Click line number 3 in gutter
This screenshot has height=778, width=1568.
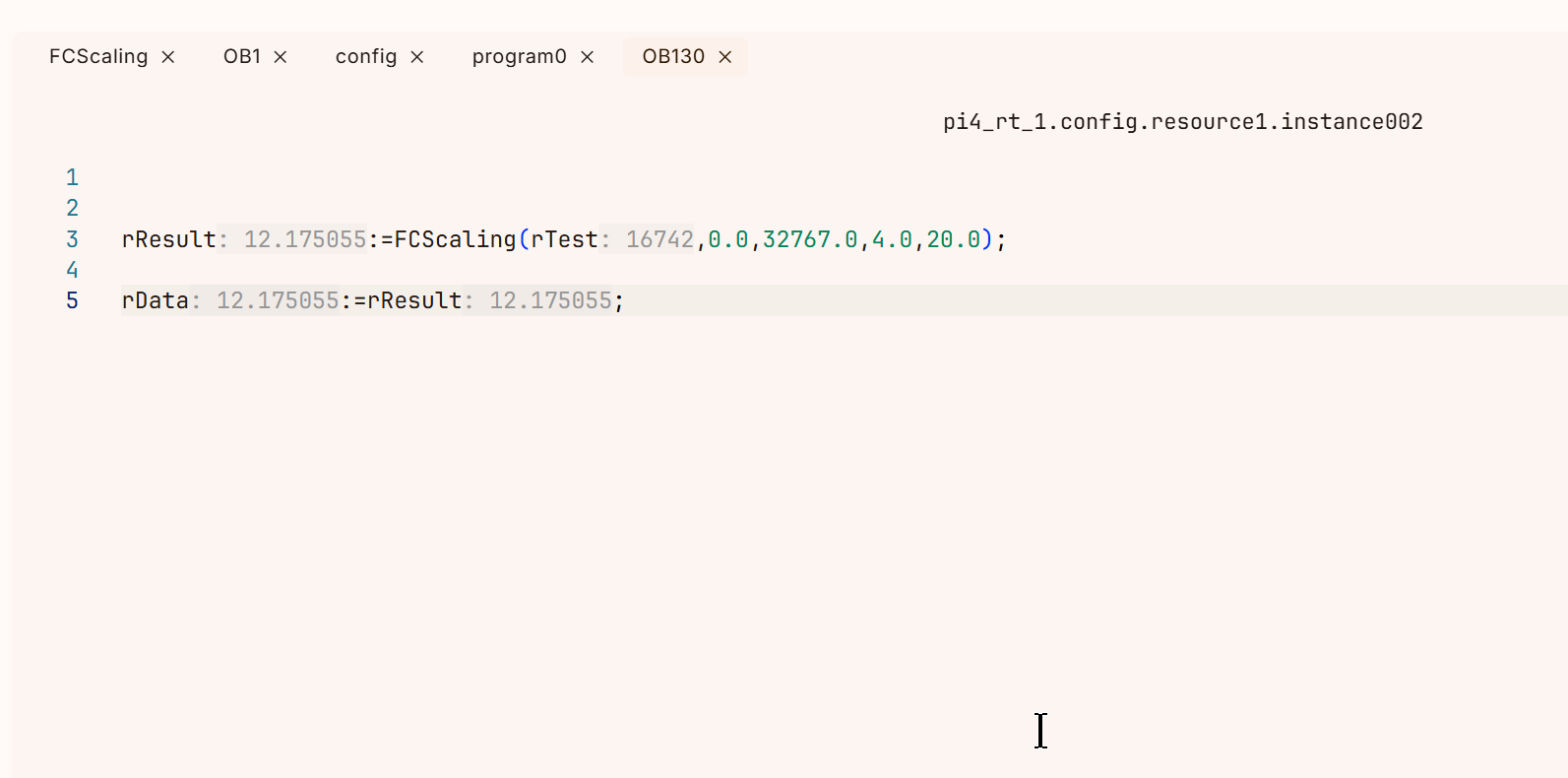(x=72, y=239)
